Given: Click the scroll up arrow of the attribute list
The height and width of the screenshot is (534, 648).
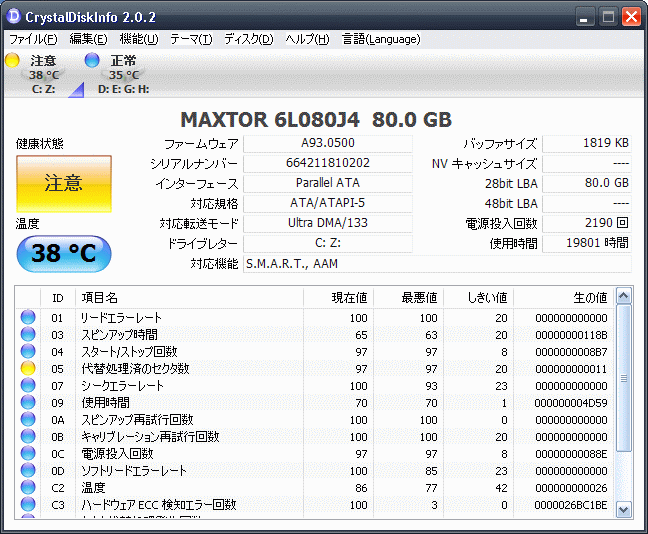Looking at the screenshot, I should [623, 296].
